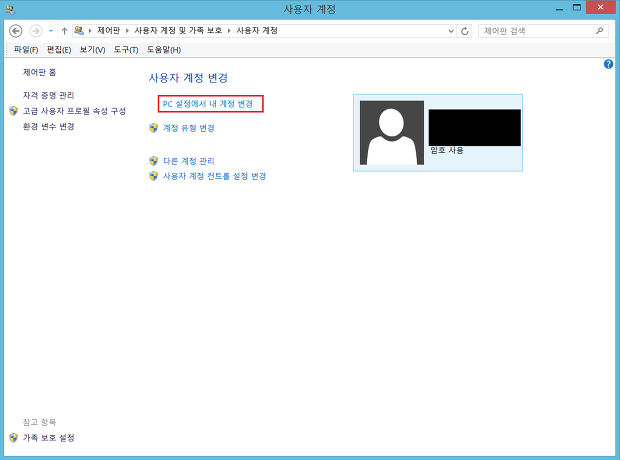Expand arrow before 제어판 breadcrumb
The width and height of the screenshot is (620, 460).
pyautogui.click(x=90, y=31)
